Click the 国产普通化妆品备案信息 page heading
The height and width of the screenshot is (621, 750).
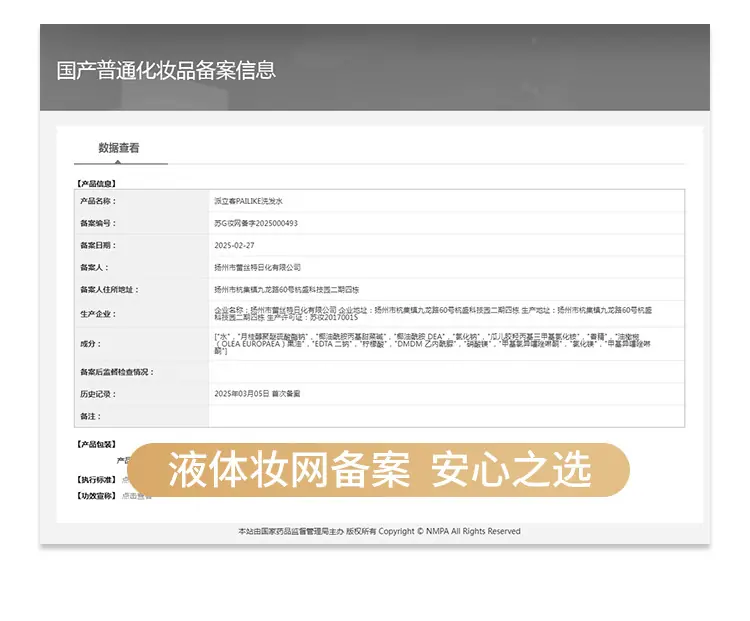pyautogui.click(x=166, y=70)
